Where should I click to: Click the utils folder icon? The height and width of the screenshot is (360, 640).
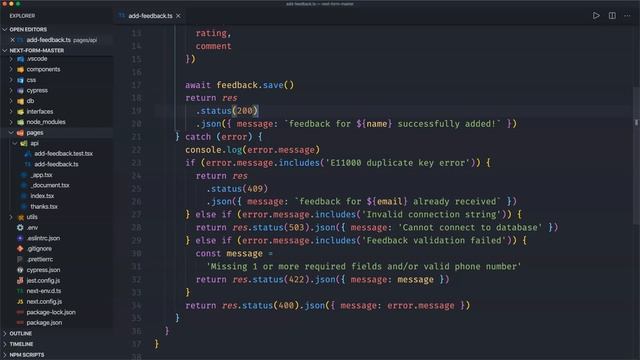(20, 217)
